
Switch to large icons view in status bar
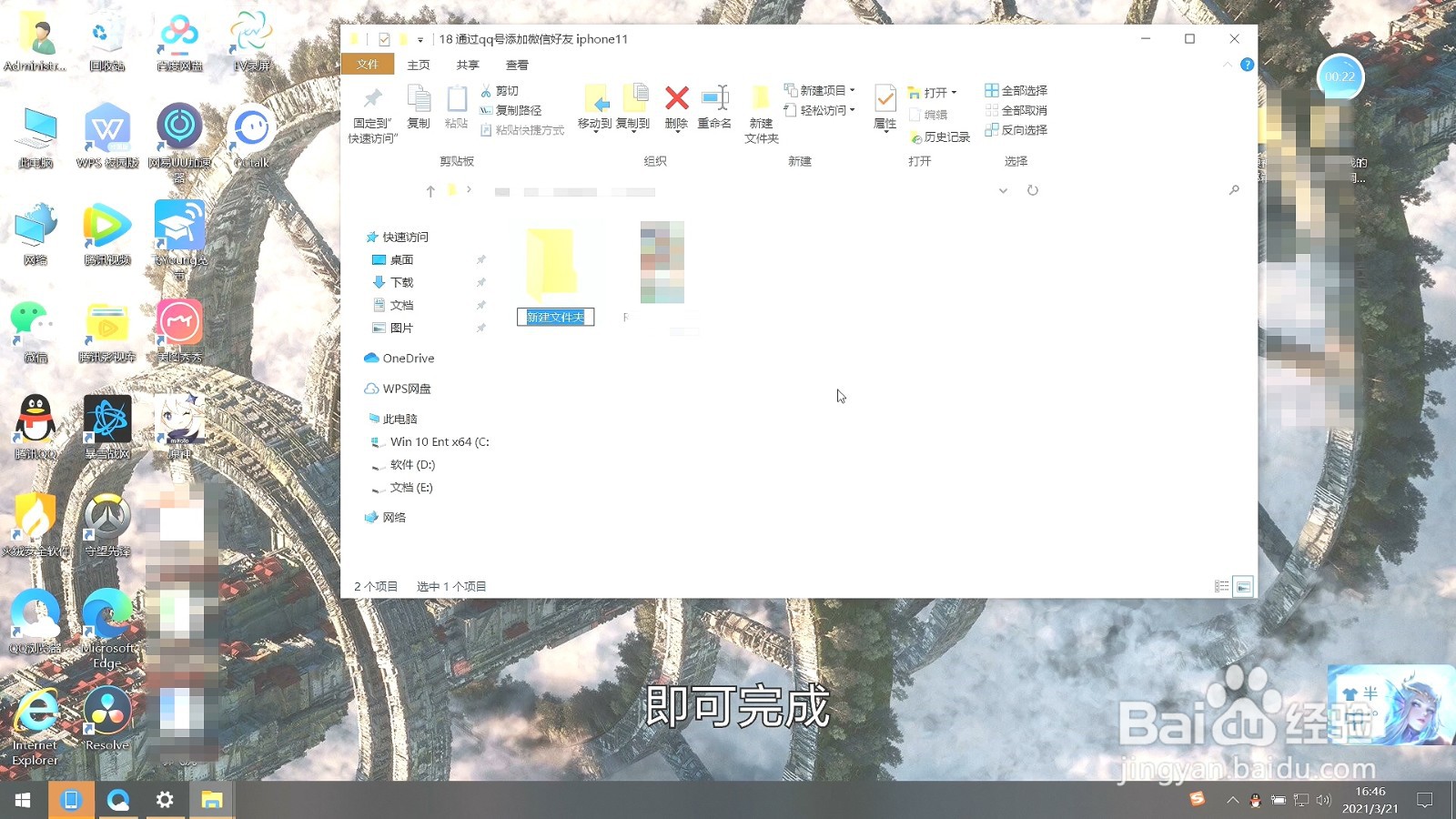tap(1243, 587)
